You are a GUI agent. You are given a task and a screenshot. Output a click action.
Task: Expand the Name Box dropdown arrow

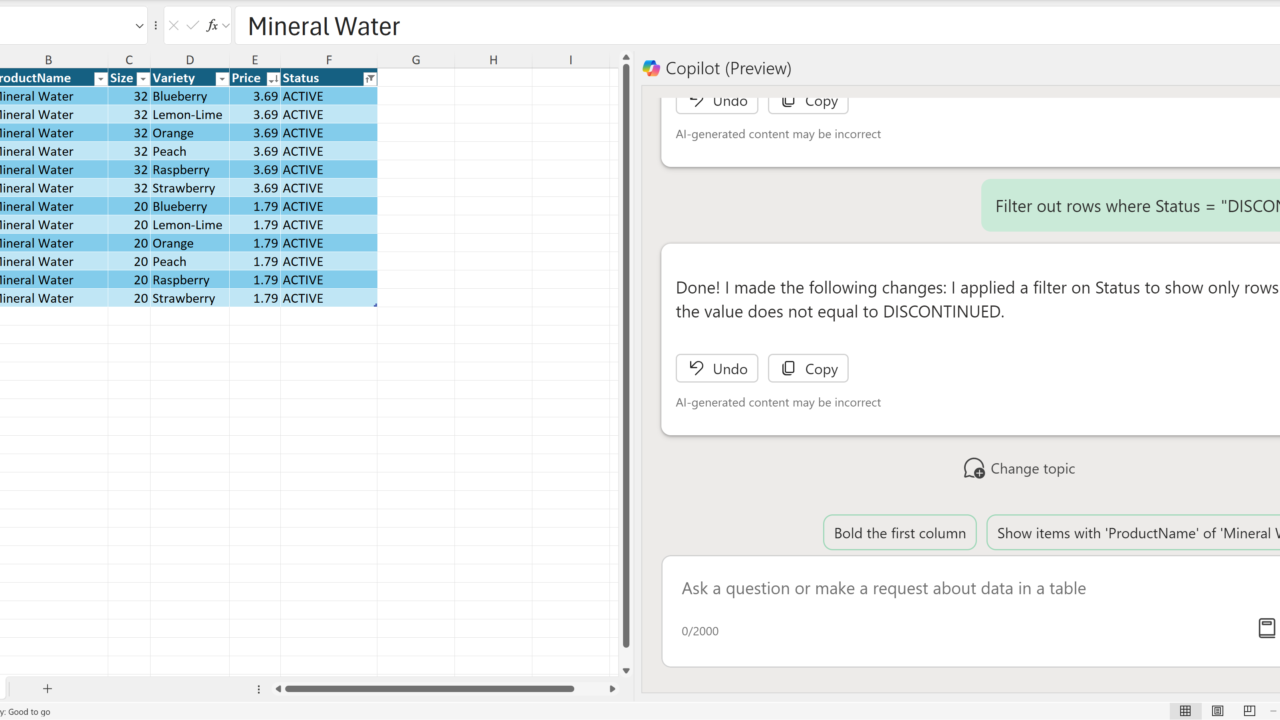click(x=139, y=26)
